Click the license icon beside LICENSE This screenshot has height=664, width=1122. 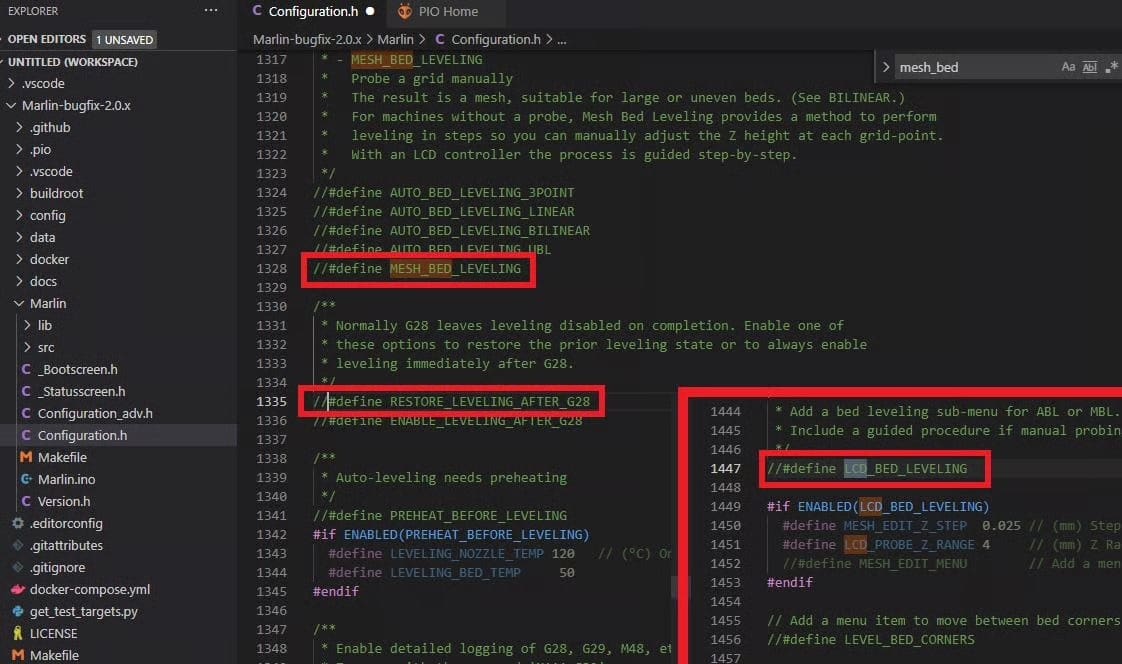coord(19,633)
